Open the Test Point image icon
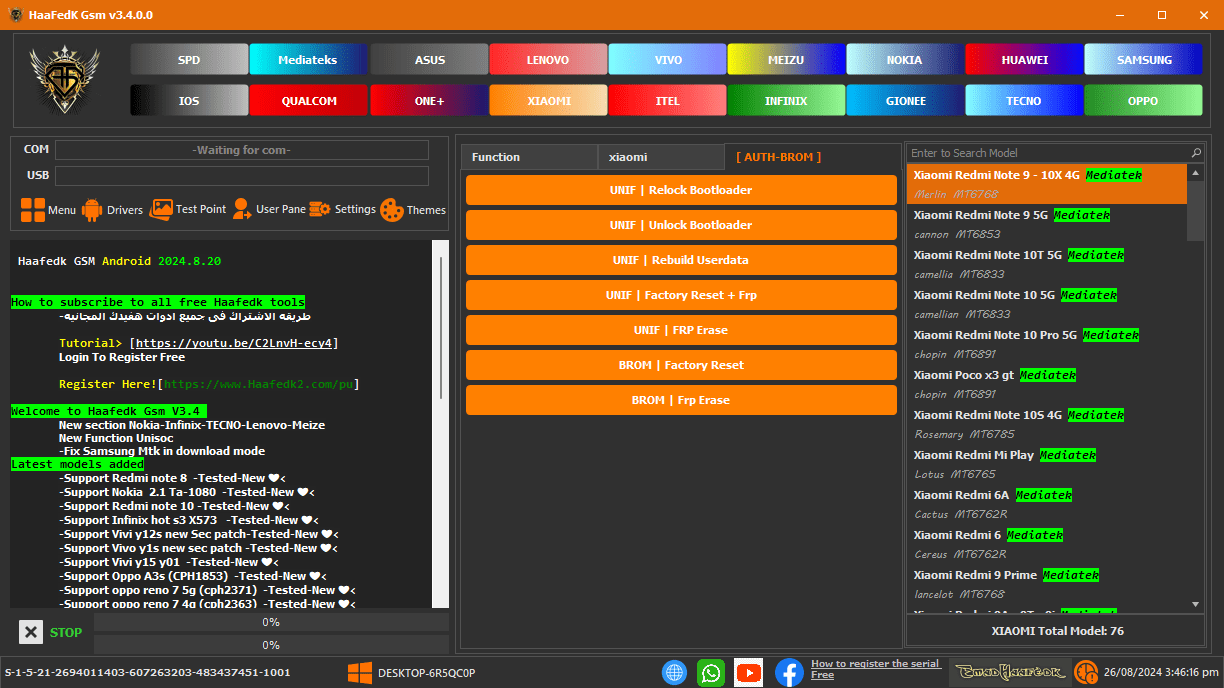This screenshot has height=688, width=1224. (161, 209)
